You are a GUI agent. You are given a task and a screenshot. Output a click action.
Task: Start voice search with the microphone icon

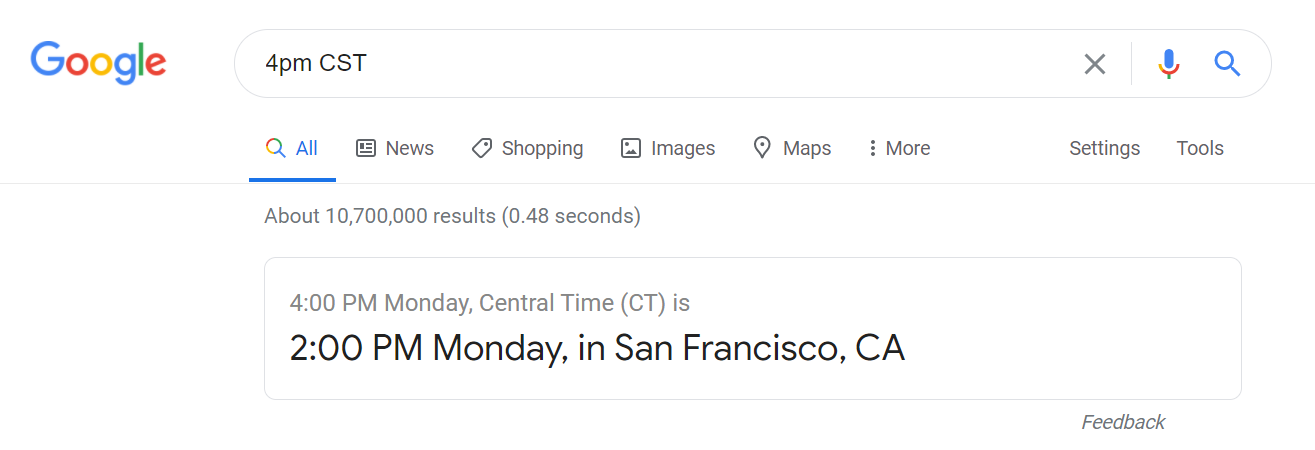coord(1168,64)
